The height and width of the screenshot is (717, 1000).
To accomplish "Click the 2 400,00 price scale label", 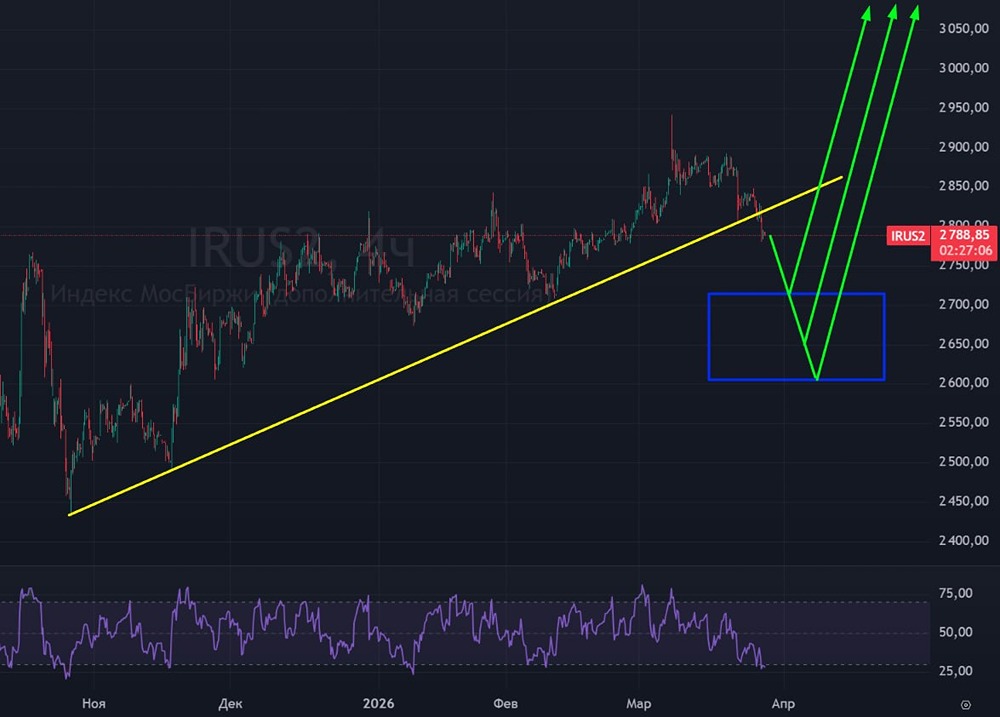I will [964, 541].
